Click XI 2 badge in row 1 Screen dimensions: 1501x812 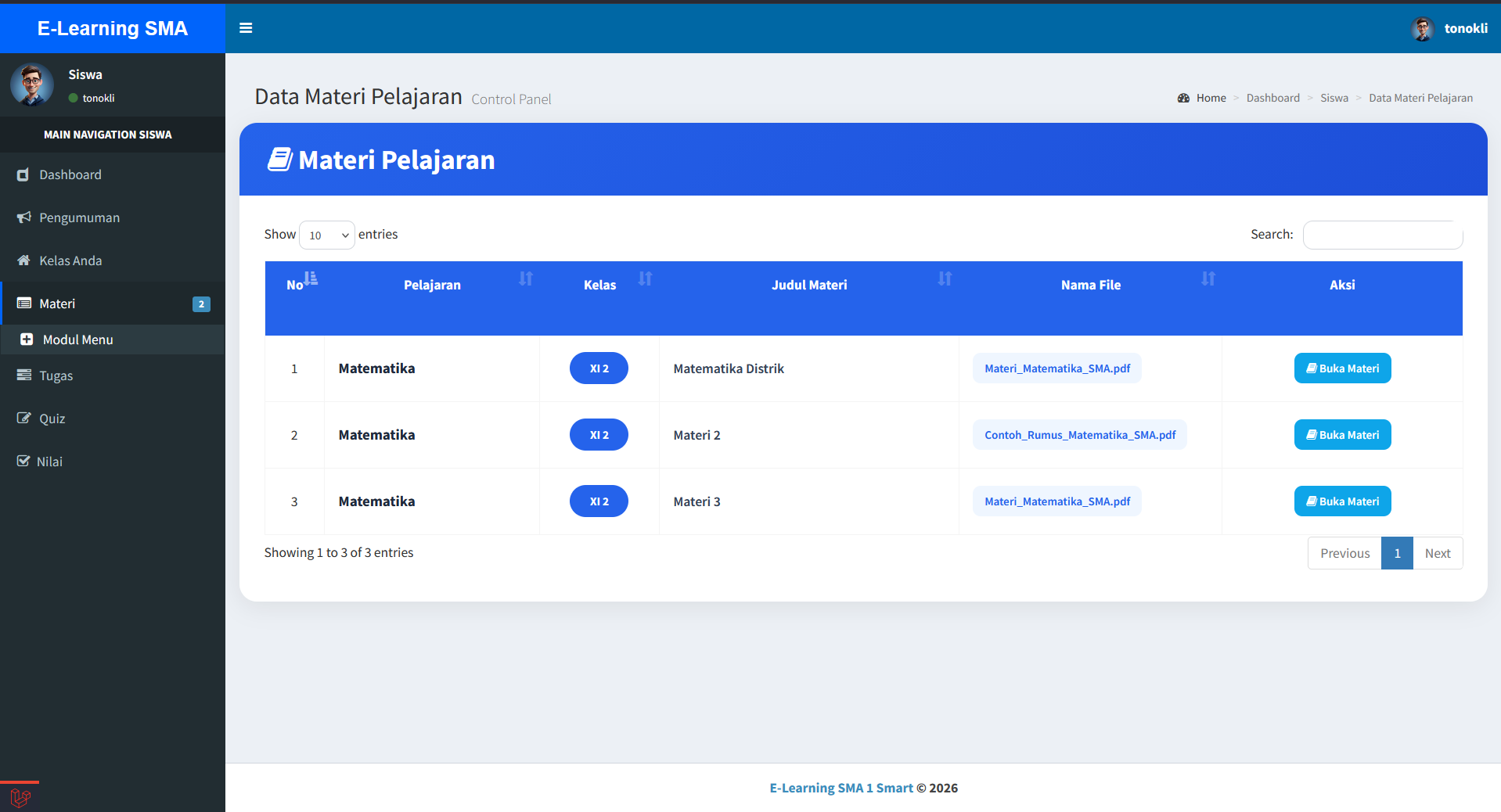click(x=599, y=368)
